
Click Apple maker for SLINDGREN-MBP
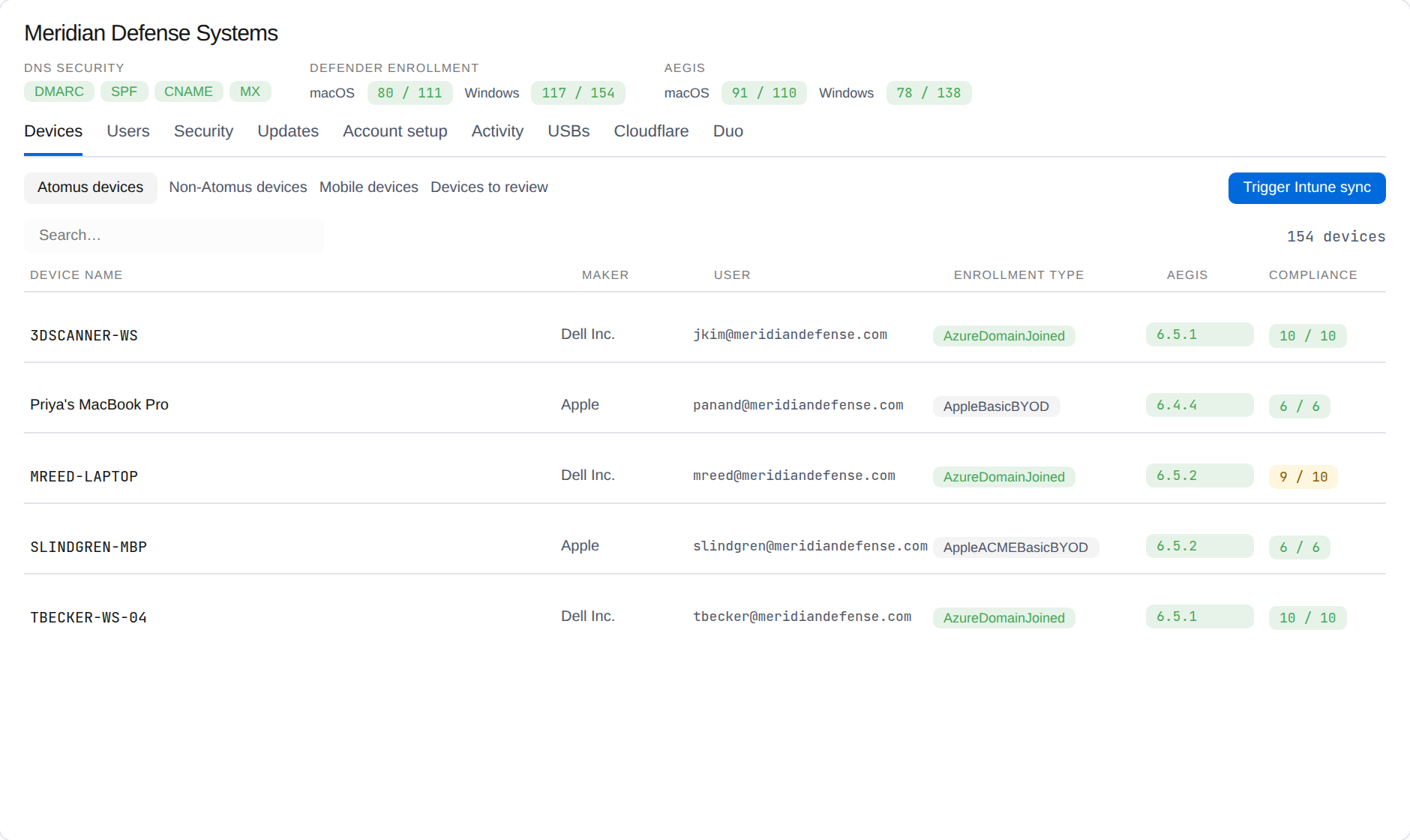(x=580, y=546)
